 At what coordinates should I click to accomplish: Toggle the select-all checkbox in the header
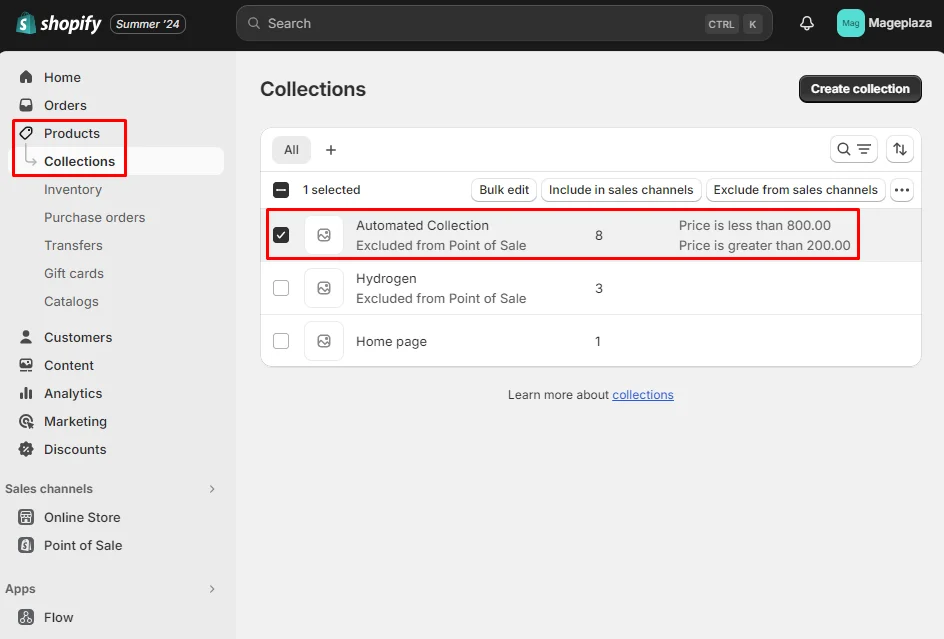pos(281,189)
